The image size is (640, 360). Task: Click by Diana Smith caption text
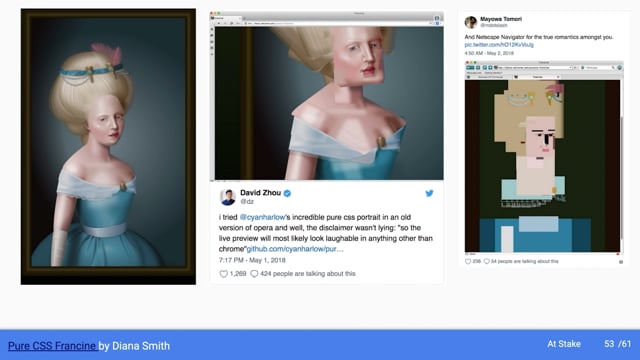point(134,346)
